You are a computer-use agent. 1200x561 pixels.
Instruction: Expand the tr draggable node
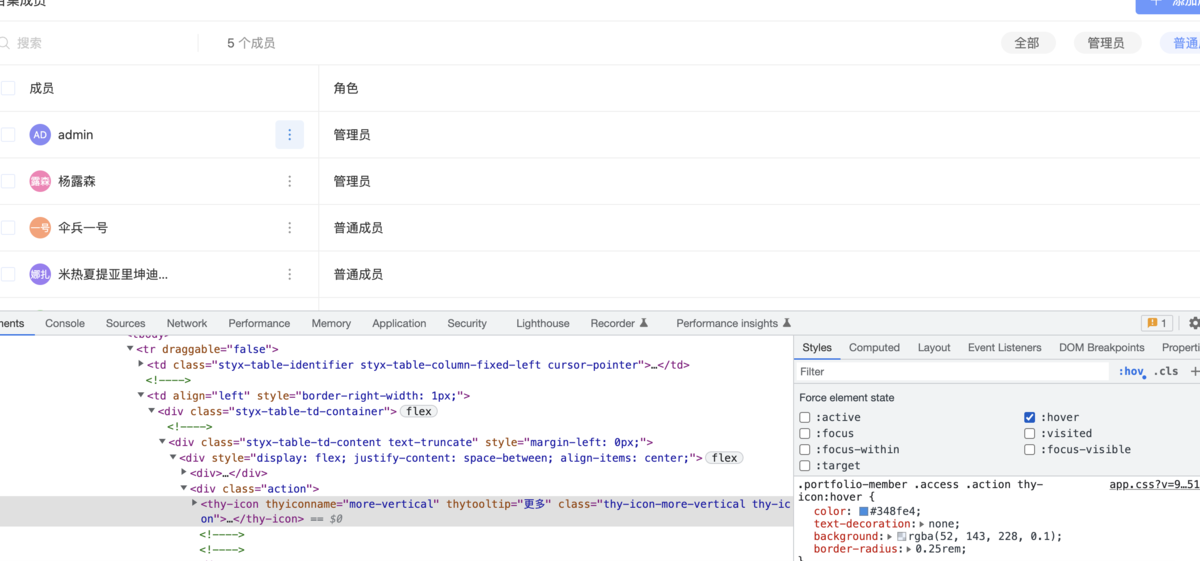130,348
